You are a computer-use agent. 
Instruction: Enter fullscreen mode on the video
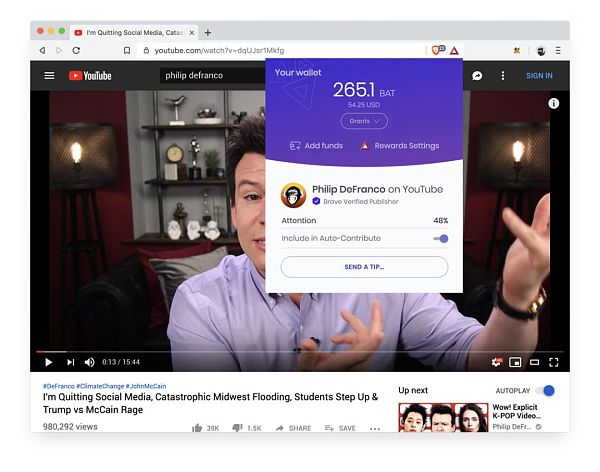554,362
